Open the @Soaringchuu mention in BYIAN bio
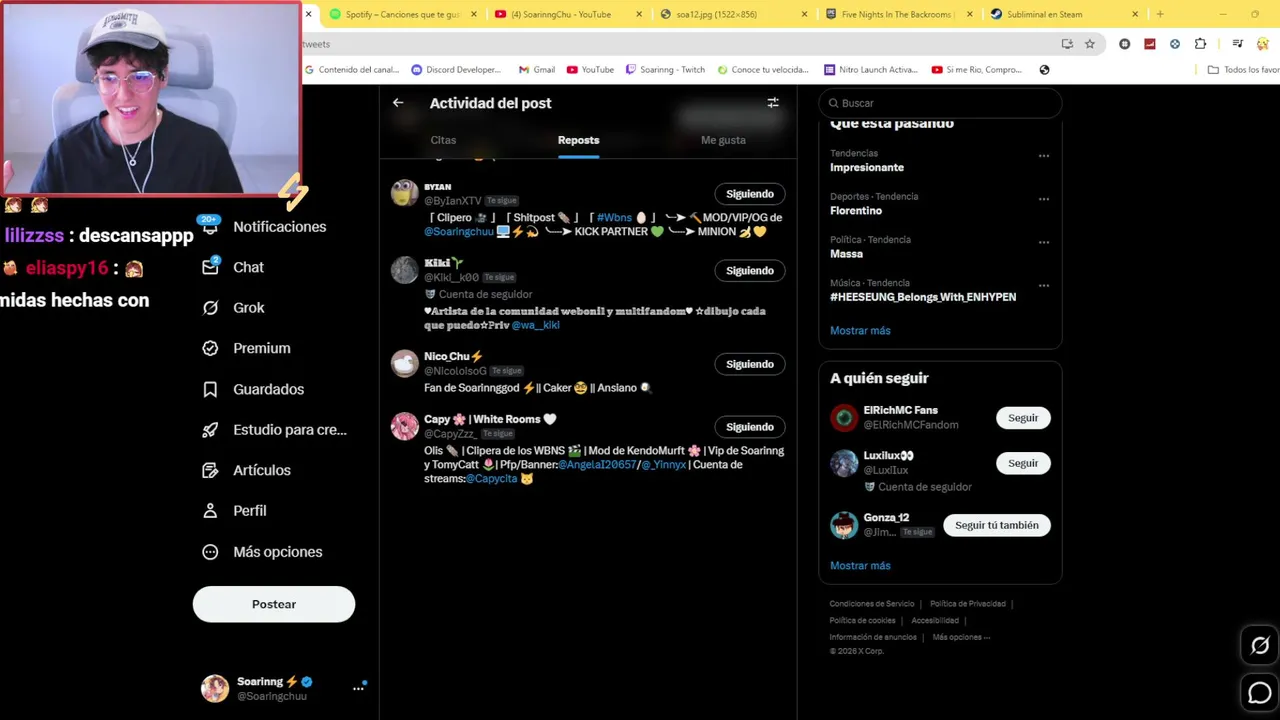Screen dimensions: 1280x720 [x=459, y=232]
